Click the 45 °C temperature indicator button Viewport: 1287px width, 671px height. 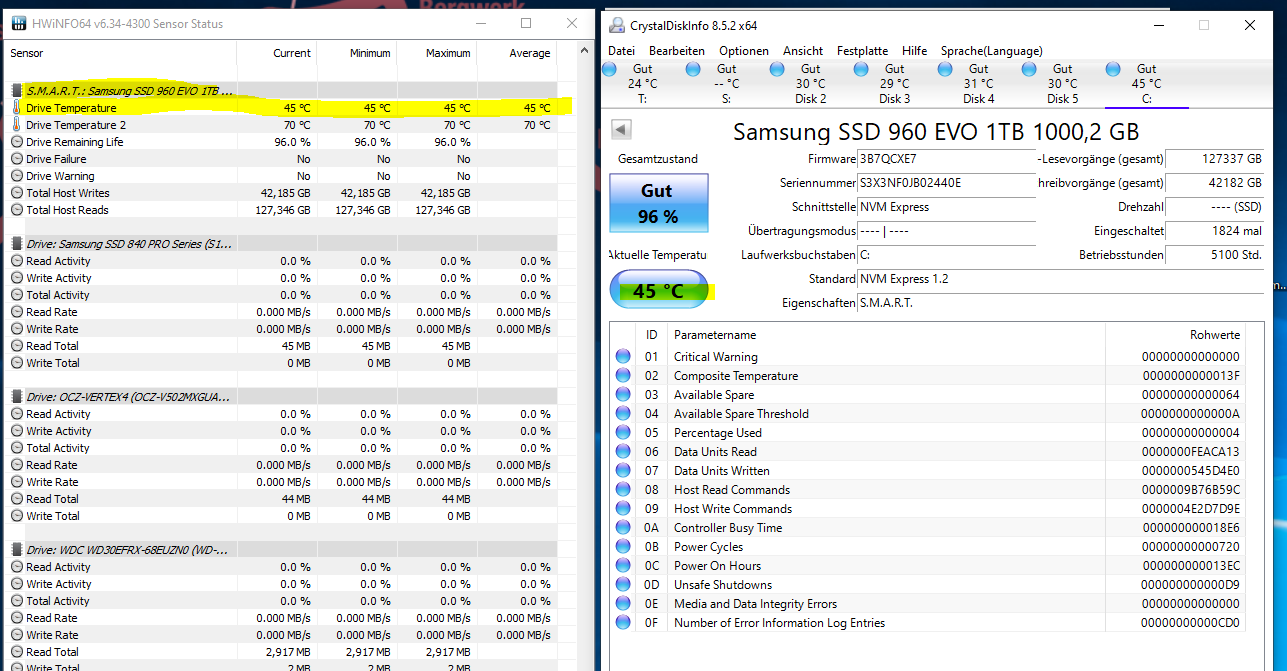(x=658, y=291)
